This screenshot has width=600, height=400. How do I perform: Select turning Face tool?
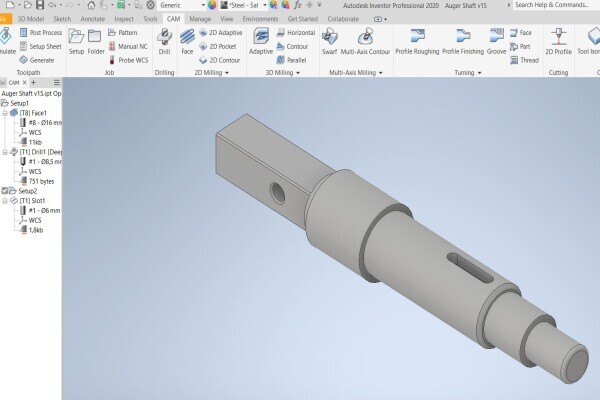[521, 33]
